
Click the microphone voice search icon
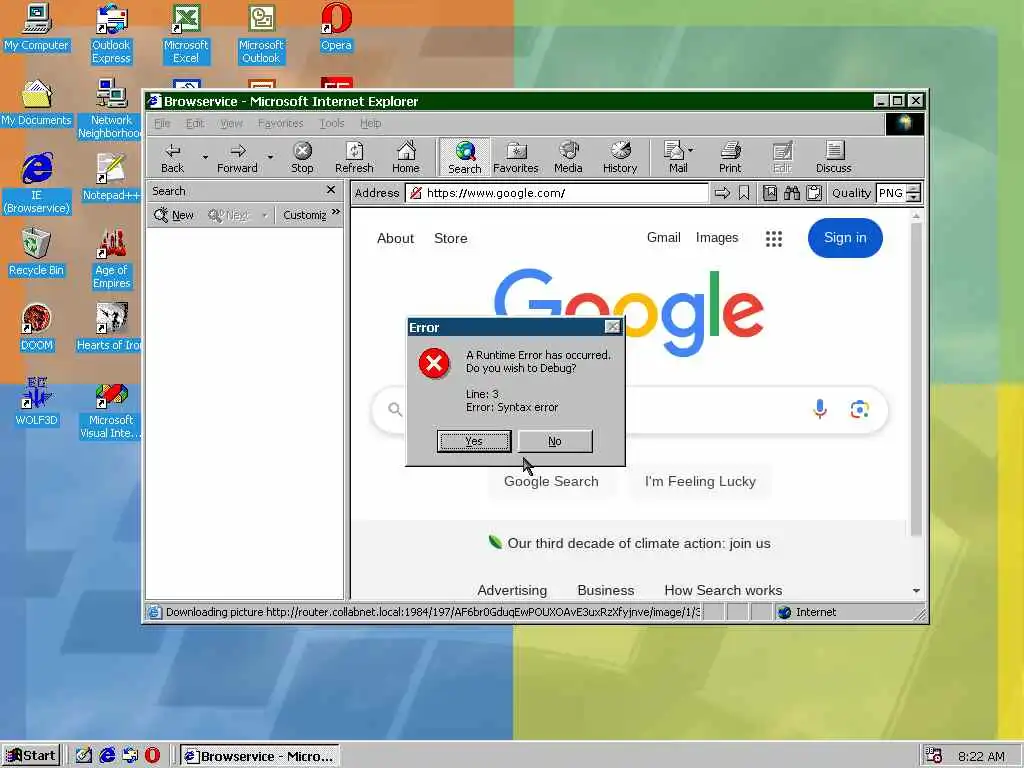[820, 409]
